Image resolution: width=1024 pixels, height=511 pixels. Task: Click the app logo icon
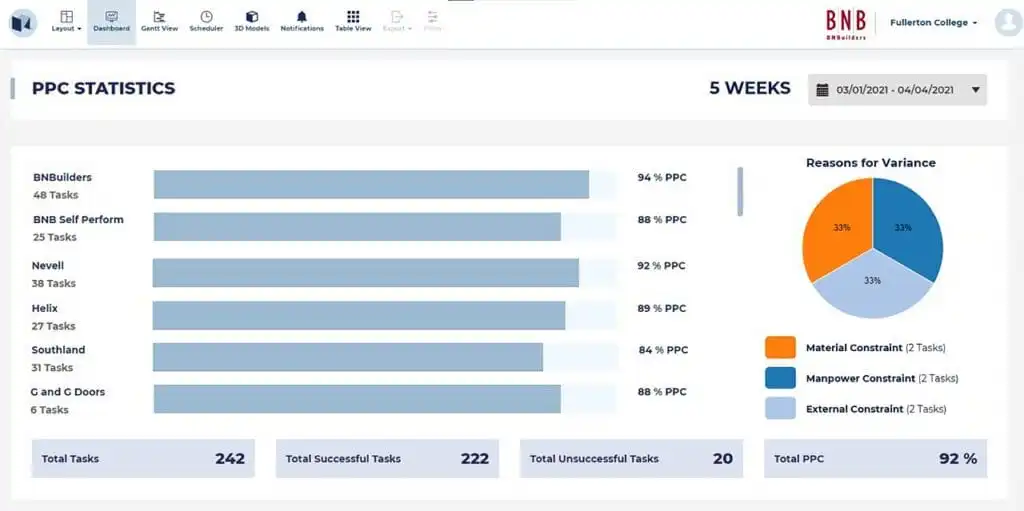pos(22,22)
